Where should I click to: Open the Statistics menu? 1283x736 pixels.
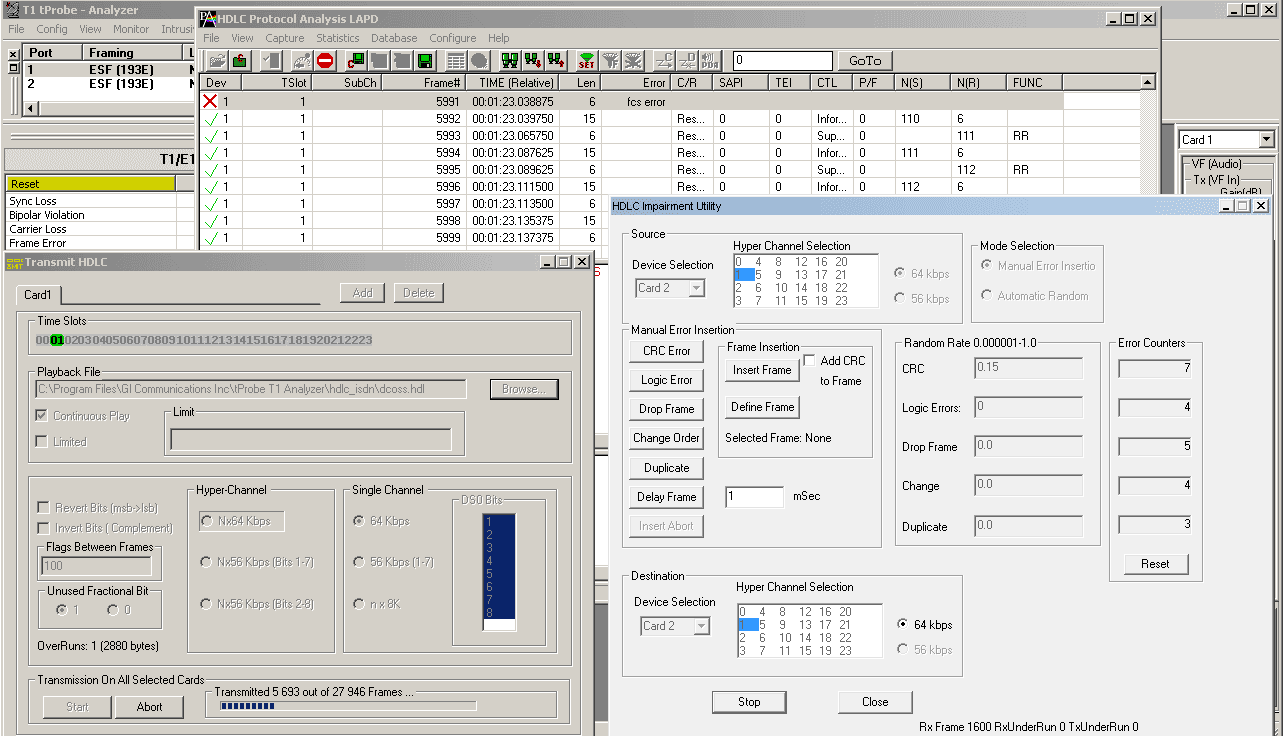point(337,38)
